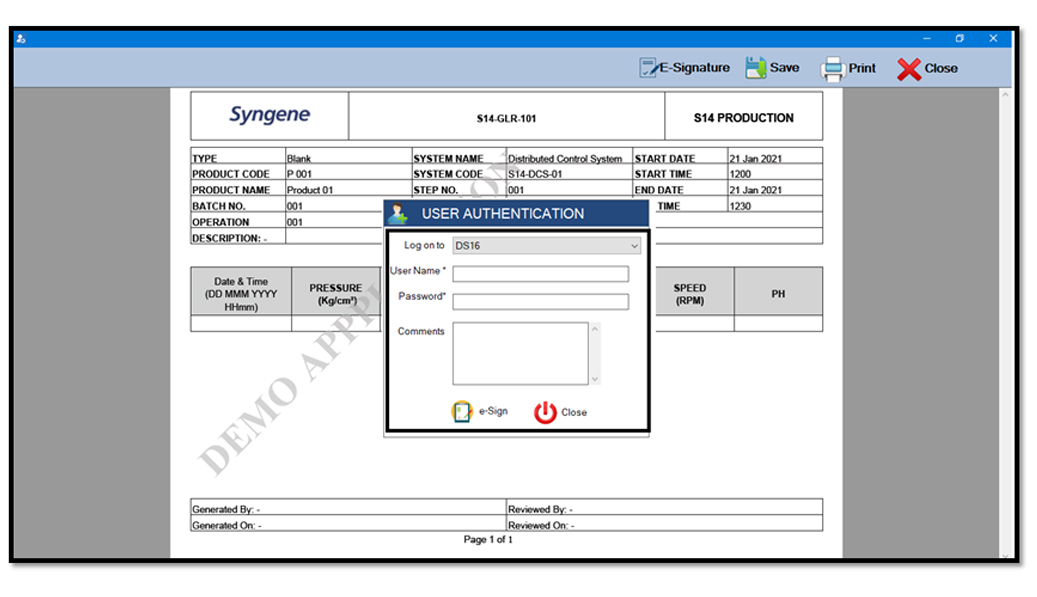Click the Reviewed On field
1037x597 pixels.
point(665,525)
